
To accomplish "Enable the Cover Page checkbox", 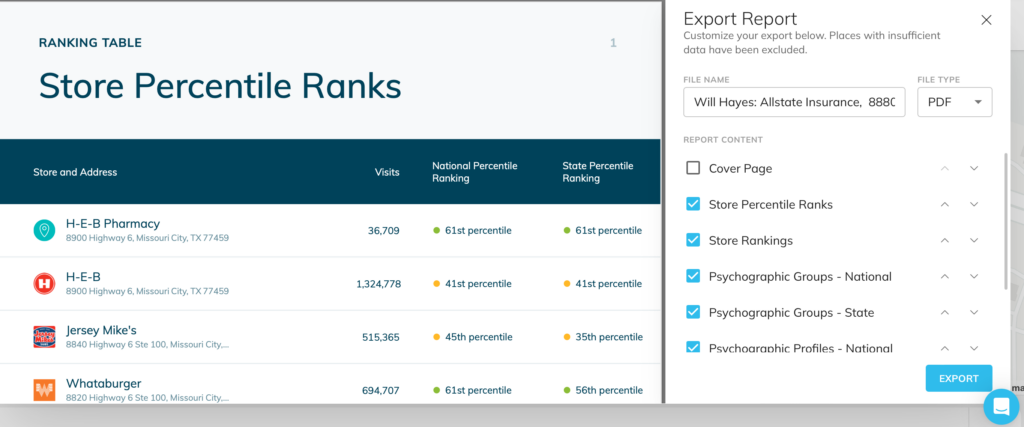I will pyautogui.click(x=693, y=168).
